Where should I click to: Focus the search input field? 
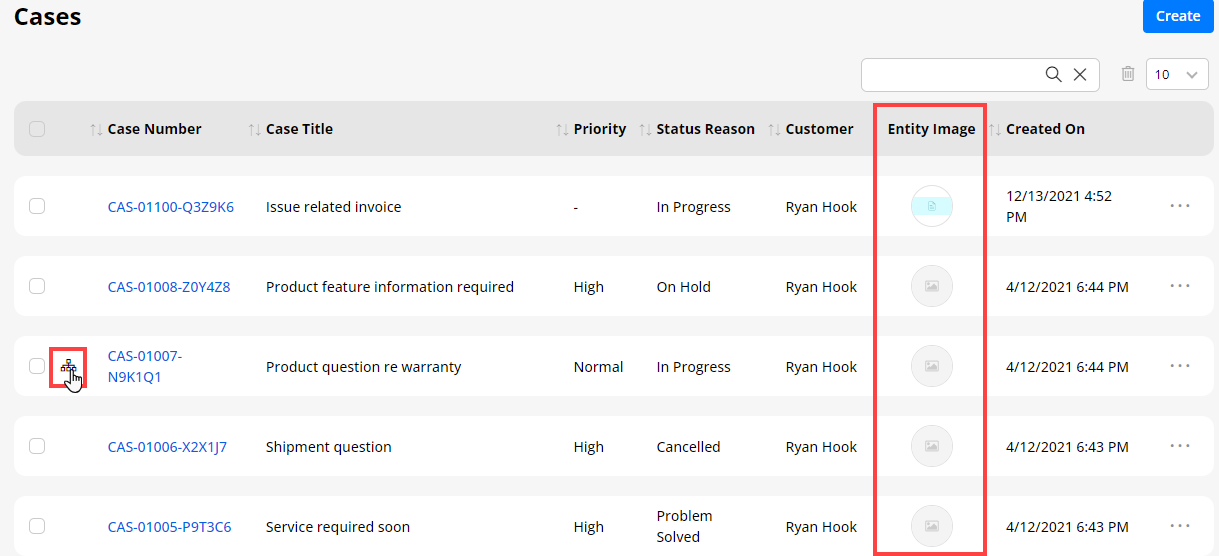point(950,74)
